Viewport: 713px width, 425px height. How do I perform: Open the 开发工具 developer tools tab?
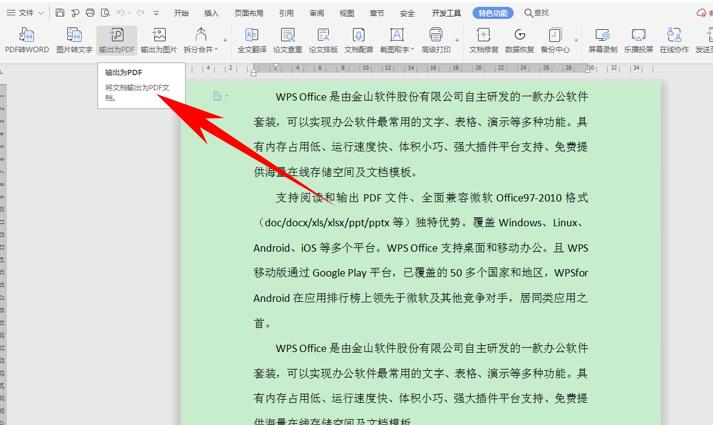click(446, 13)
